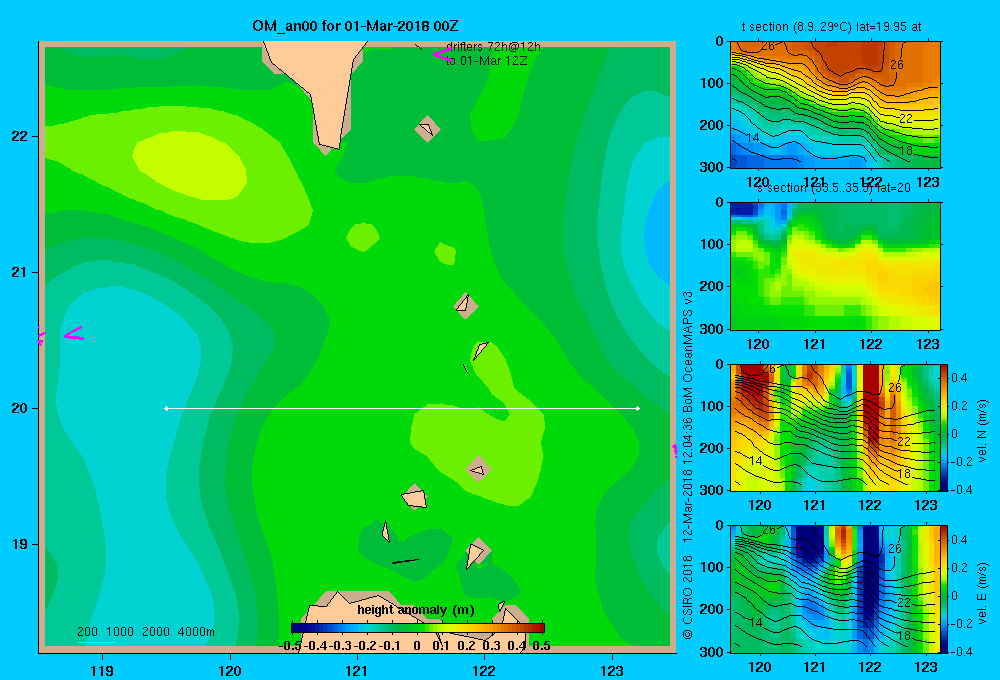Click latitude tick label '22' on the main map

coord(20,136)
